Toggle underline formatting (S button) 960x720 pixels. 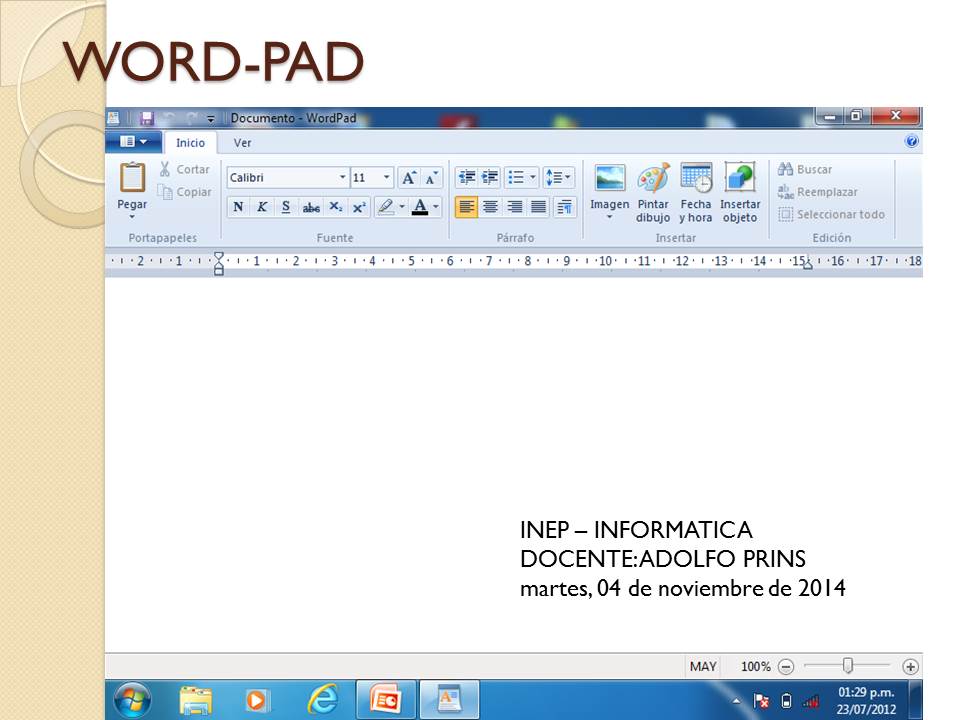[x=286, y=207]
